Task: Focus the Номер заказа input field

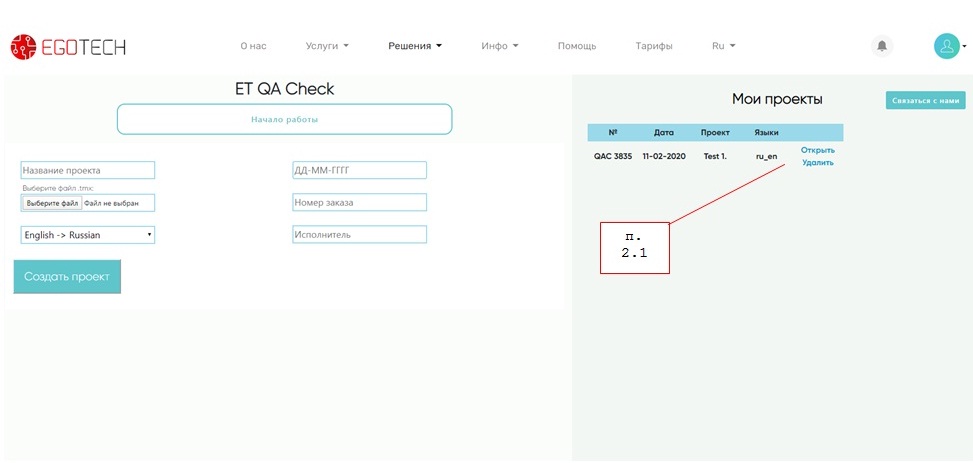Action: (x=359, y=203)
